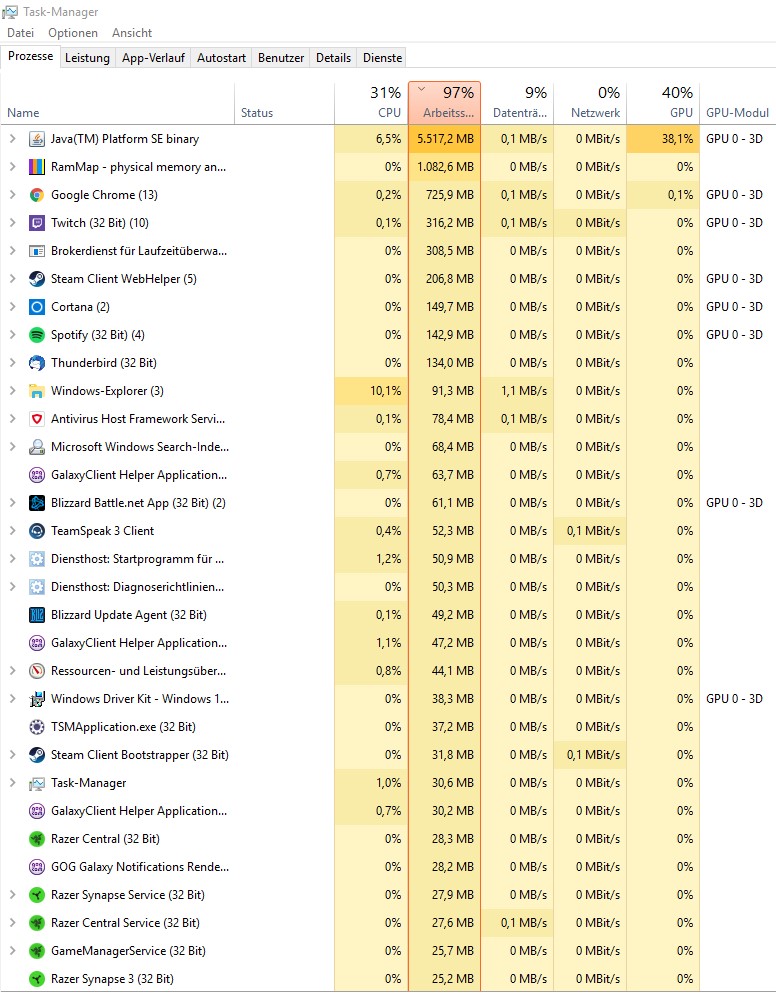
Task: Select the Google Chrome icon
Action: click(x=37, y=195)
